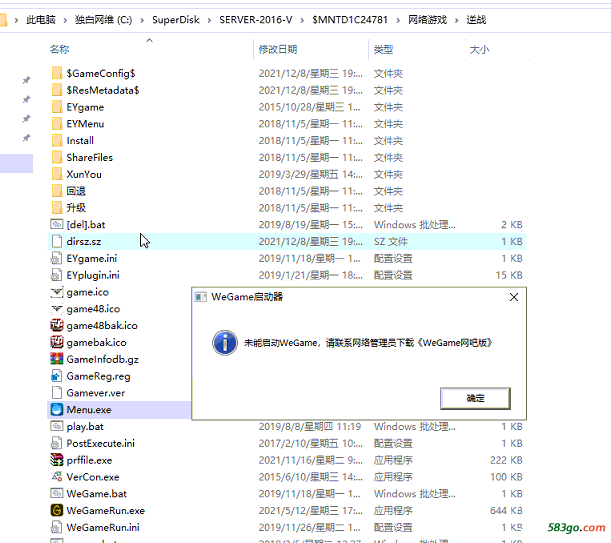Viewport: 611px width, 543px height.
Task: Sort files by 修改日期 column
Action: coord(278,50)
